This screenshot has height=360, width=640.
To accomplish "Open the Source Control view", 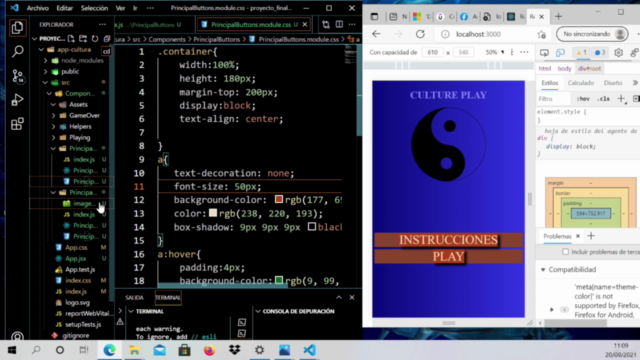I will click(17, 76).
